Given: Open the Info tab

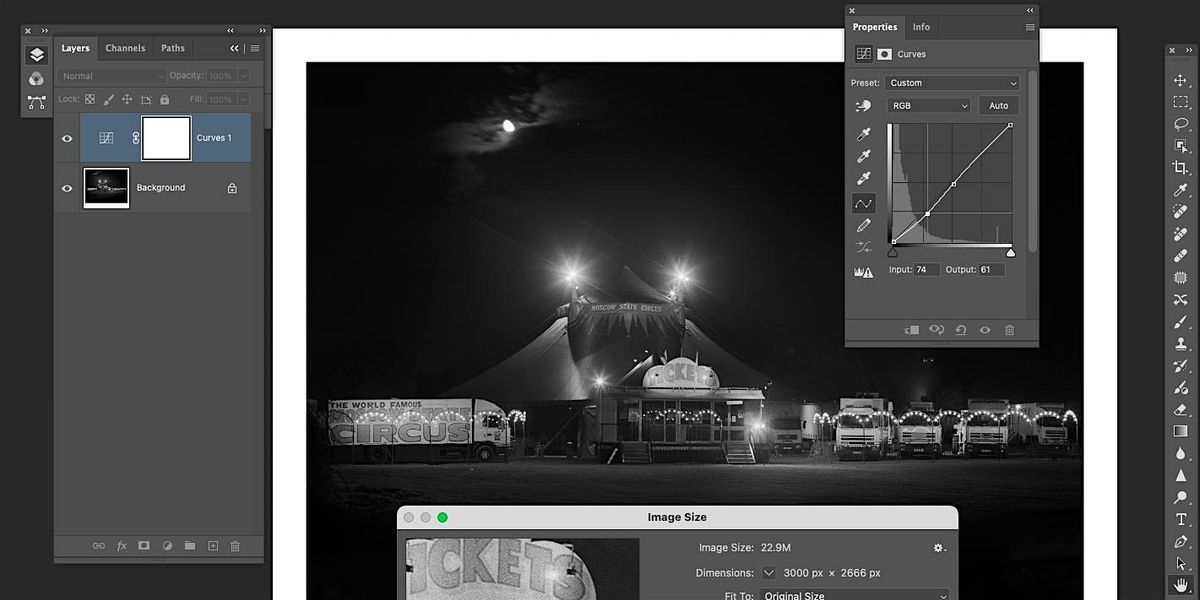Looking at the screenshot, I should tap(921, 27).
